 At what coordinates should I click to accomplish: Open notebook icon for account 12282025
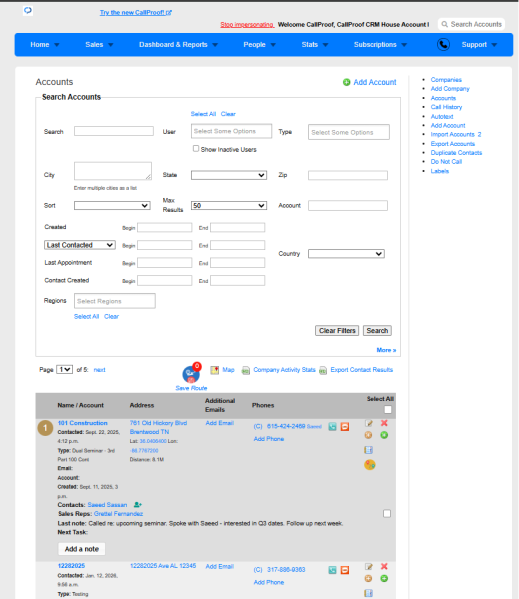click(369, 593)
